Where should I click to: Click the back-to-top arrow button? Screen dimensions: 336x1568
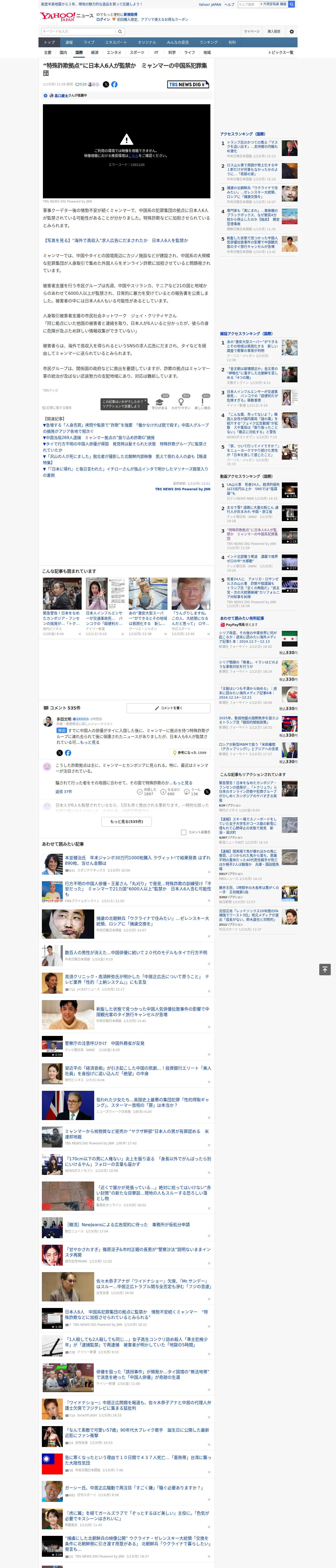[325, 970]
